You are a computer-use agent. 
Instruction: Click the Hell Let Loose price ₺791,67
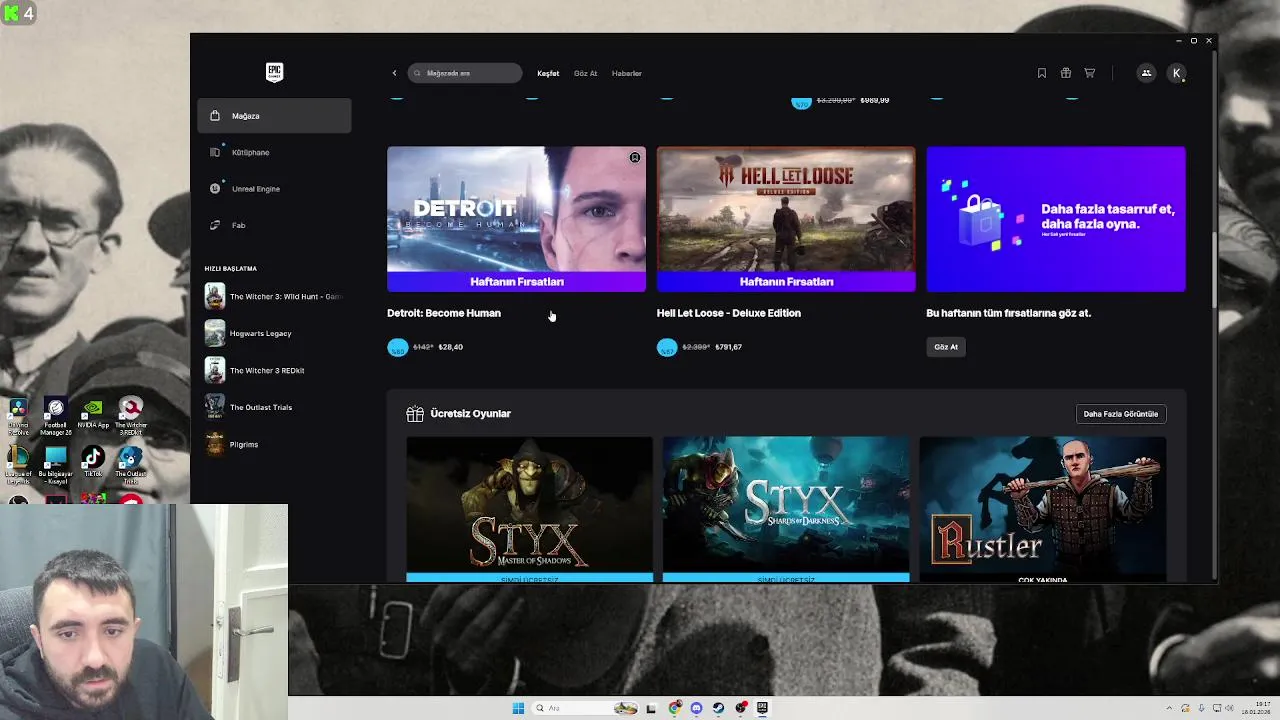pos(729,347)
